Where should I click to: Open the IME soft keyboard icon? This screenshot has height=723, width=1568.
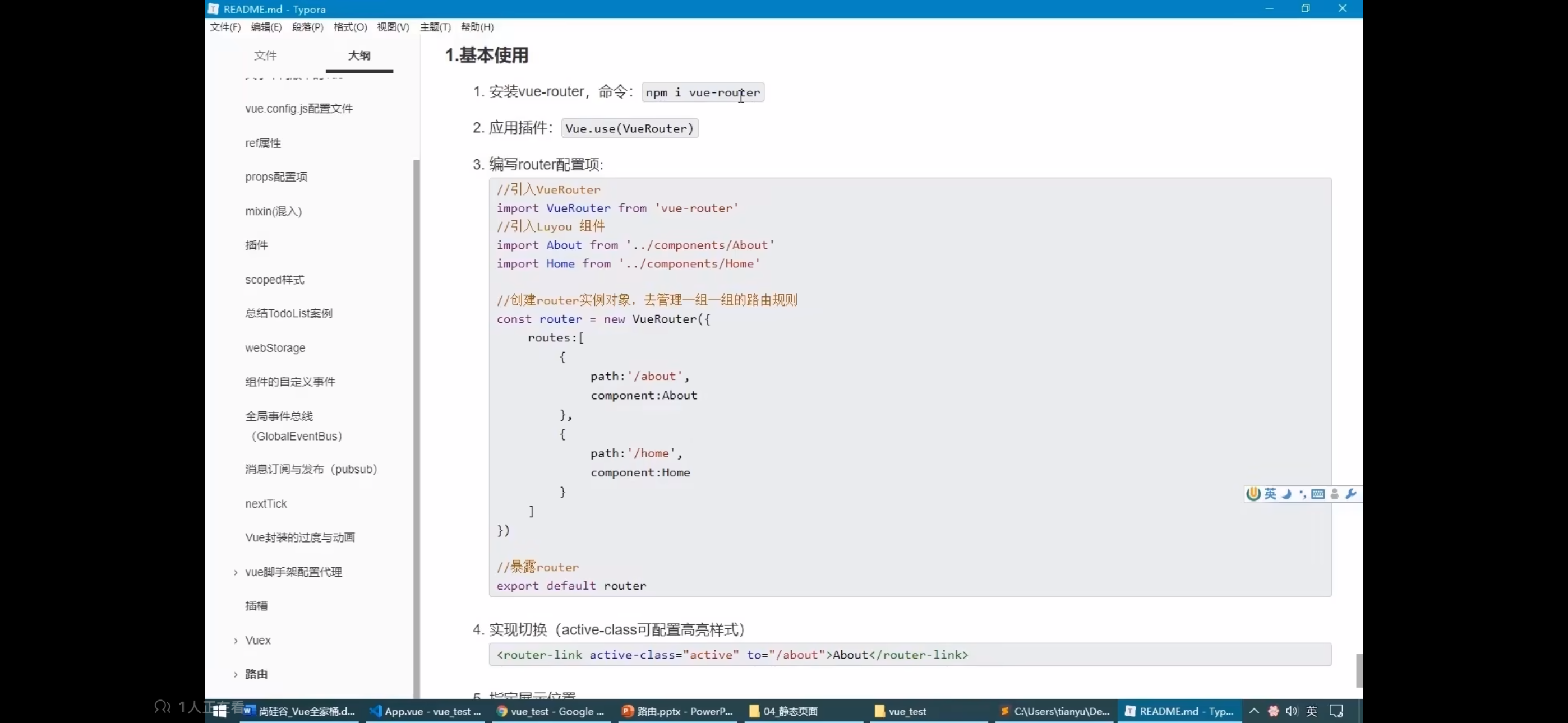pyautogui.click(x=1318, y=494)
